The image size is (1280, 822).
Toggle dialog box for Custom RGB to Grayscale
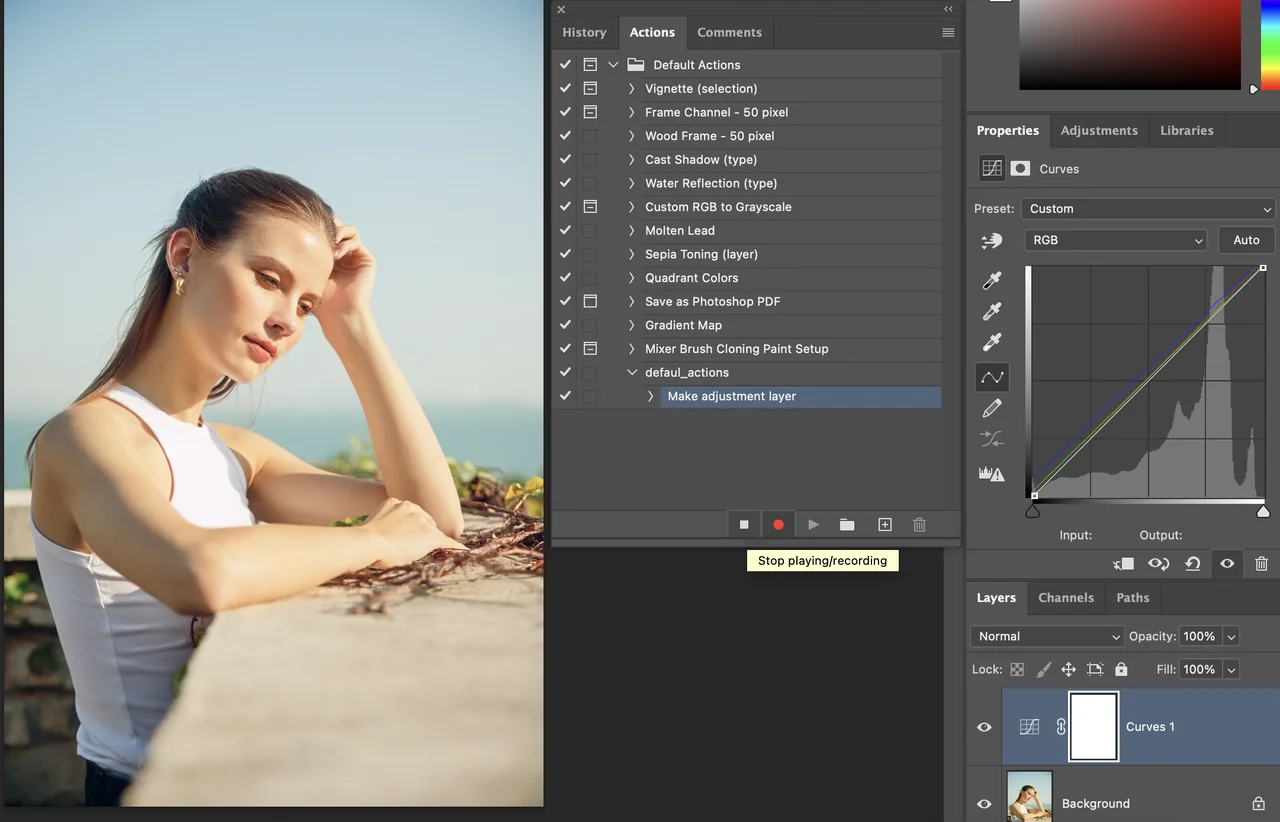(590, 207)
